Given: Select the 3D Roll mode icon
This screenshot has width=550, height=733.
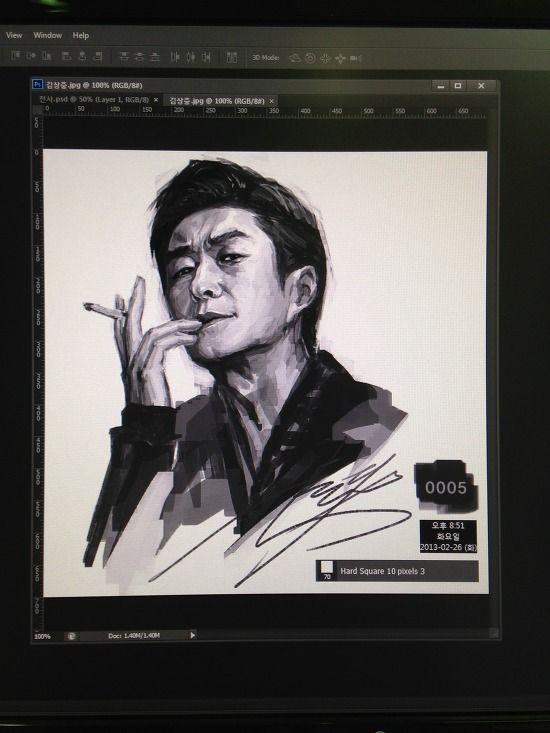Looking at the screenshot, I should click(x=310, y=58).
